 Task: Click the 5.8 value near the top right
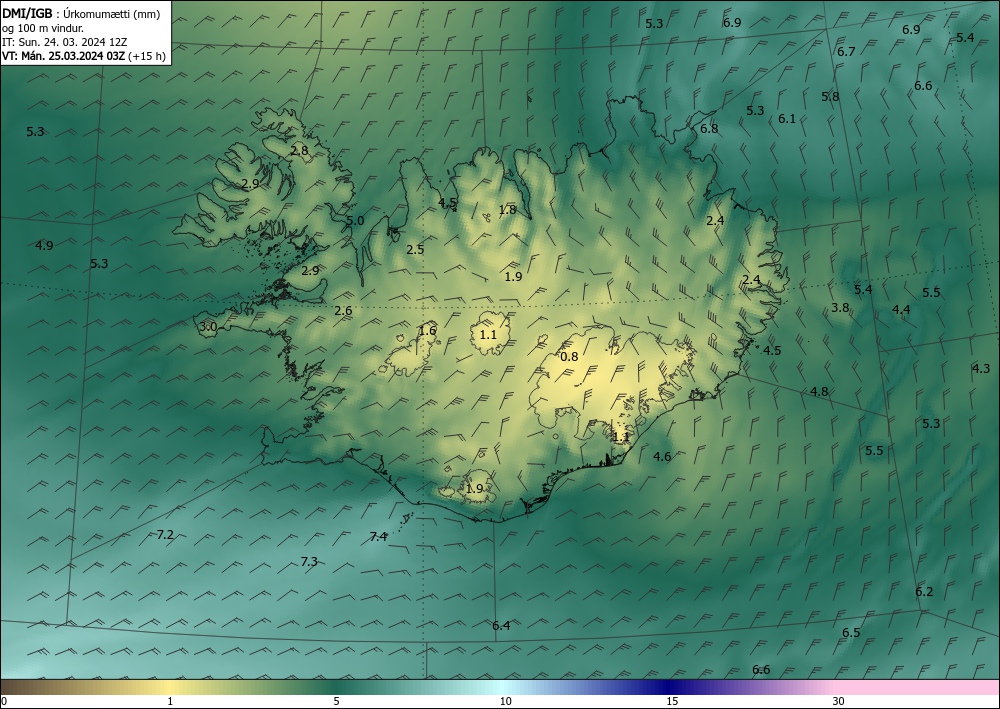830,97
